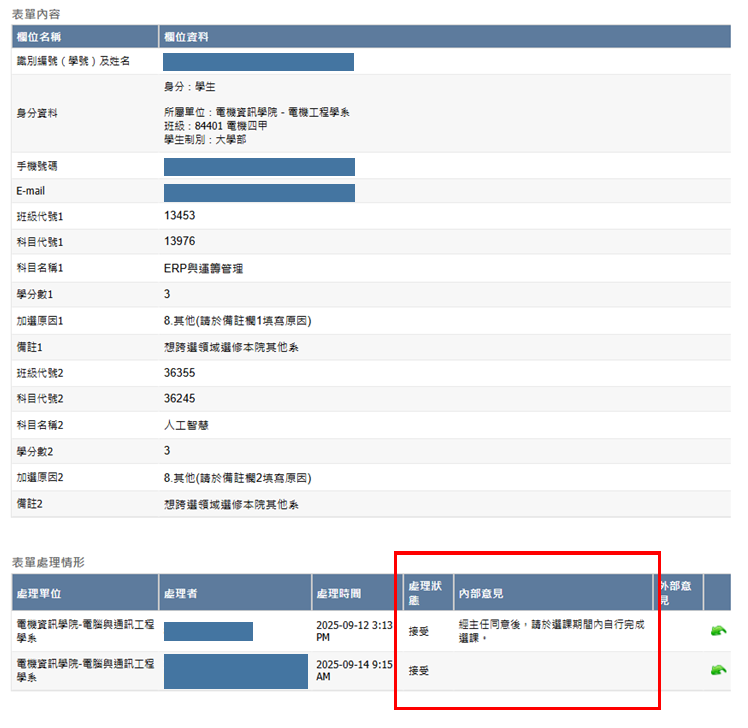Select the course name 人工智慧 value
748x728 pixels.
(184, 425)
